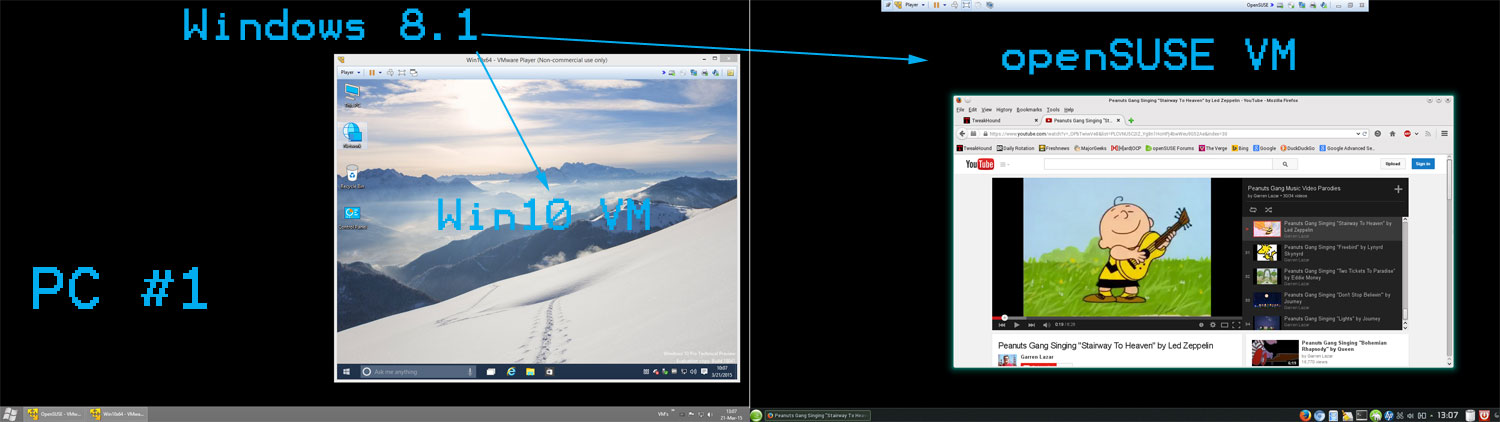
Task: Click the YouTube logo
Action: 979,164
